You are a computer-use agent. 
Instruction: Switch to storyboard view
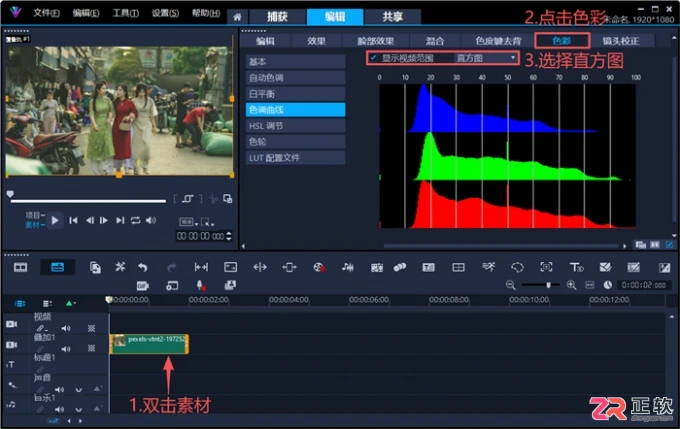20,267
